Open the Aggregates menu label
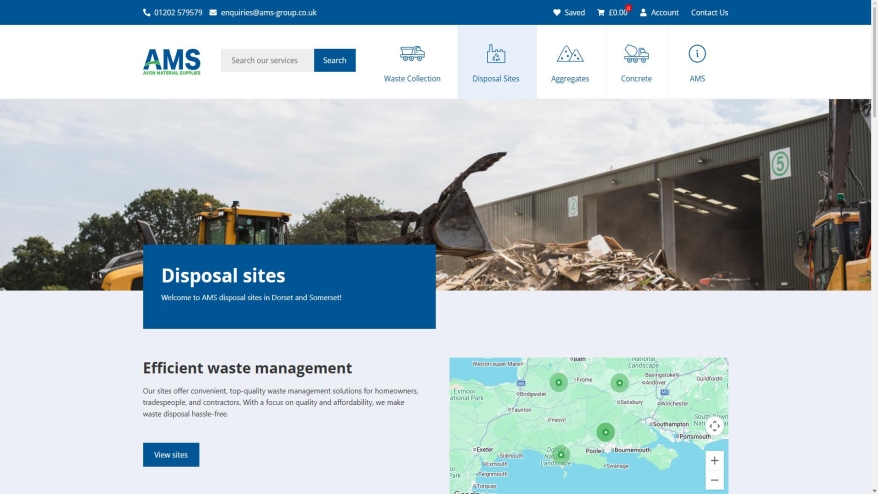878x494 pixels. click(x=570, y=78)
